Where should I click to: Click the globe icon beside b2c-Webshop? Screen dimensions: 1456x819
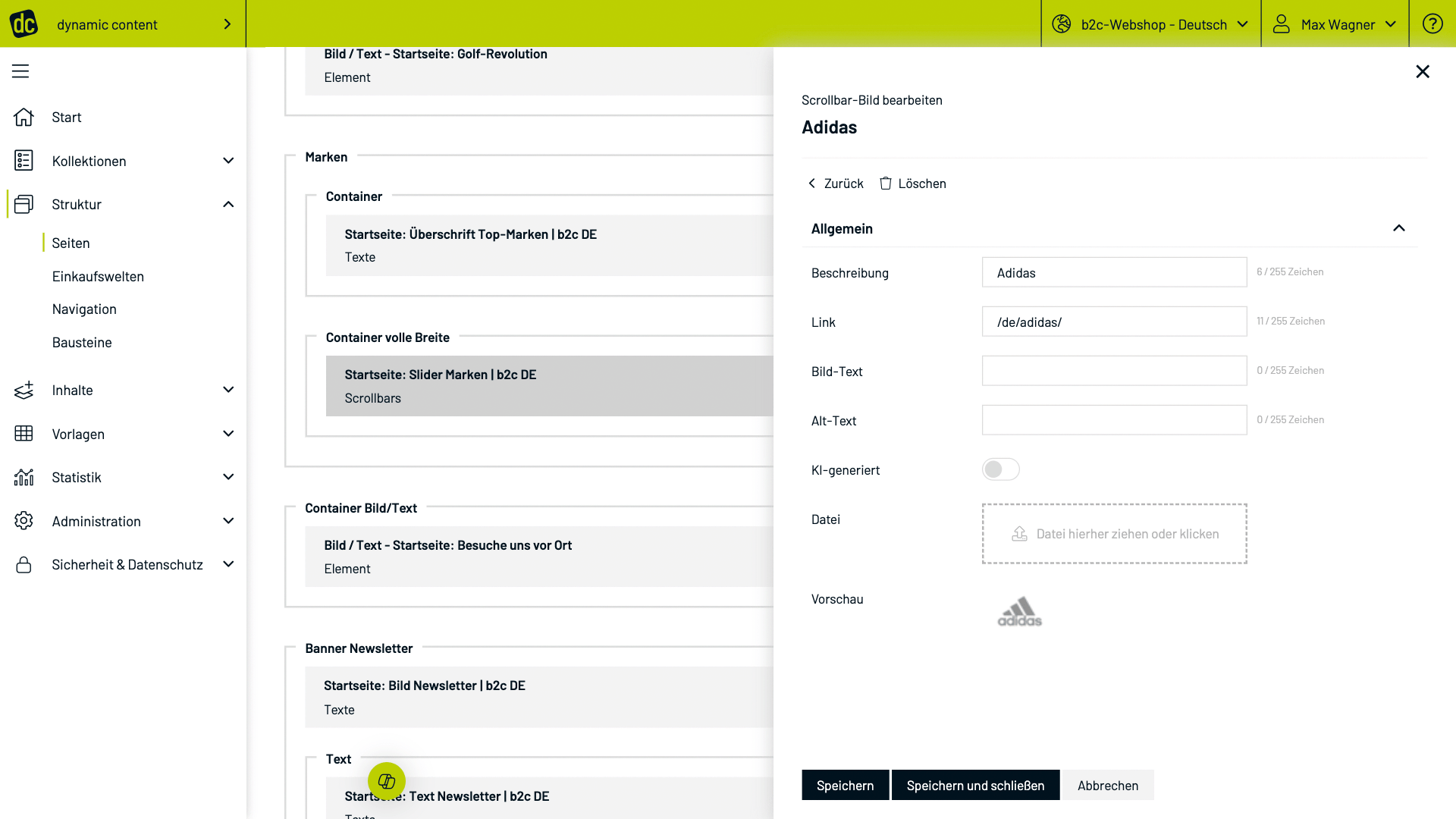[1062, 24]
